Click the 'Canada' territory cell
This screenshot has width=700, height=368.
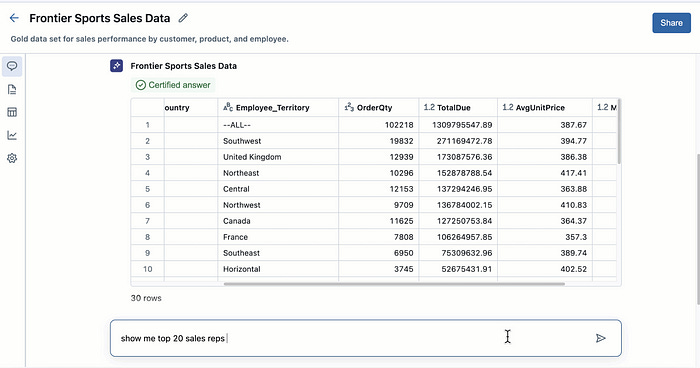278,221
